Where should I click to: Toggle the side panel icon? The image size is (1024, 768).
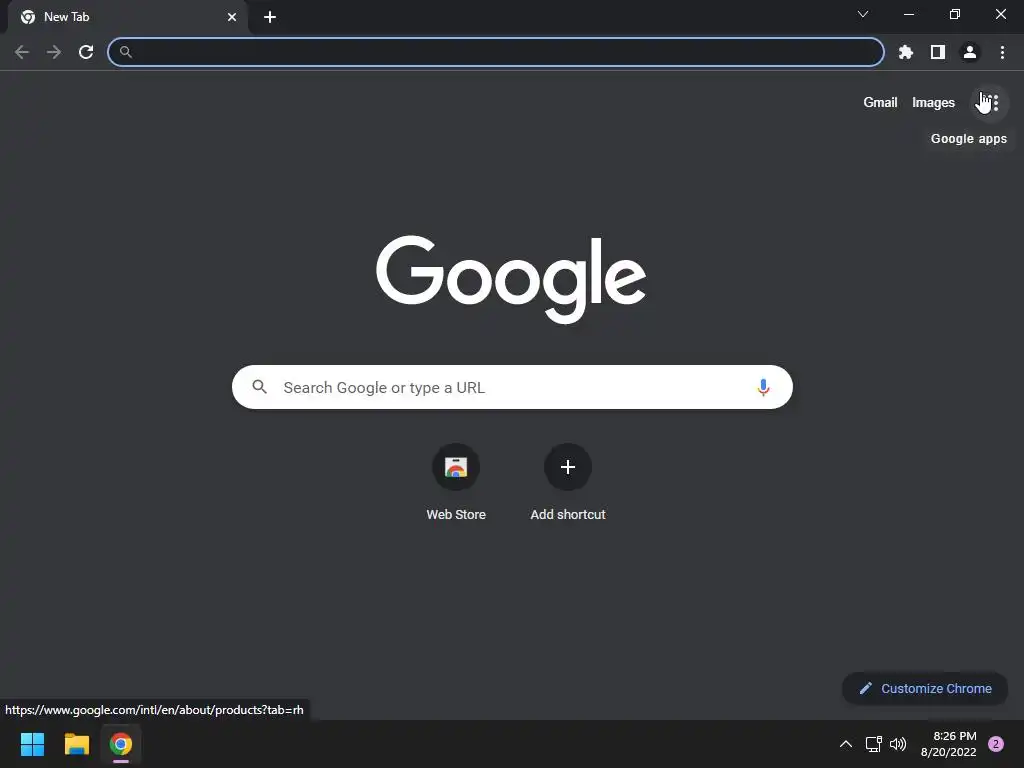(x=938, y=52)
